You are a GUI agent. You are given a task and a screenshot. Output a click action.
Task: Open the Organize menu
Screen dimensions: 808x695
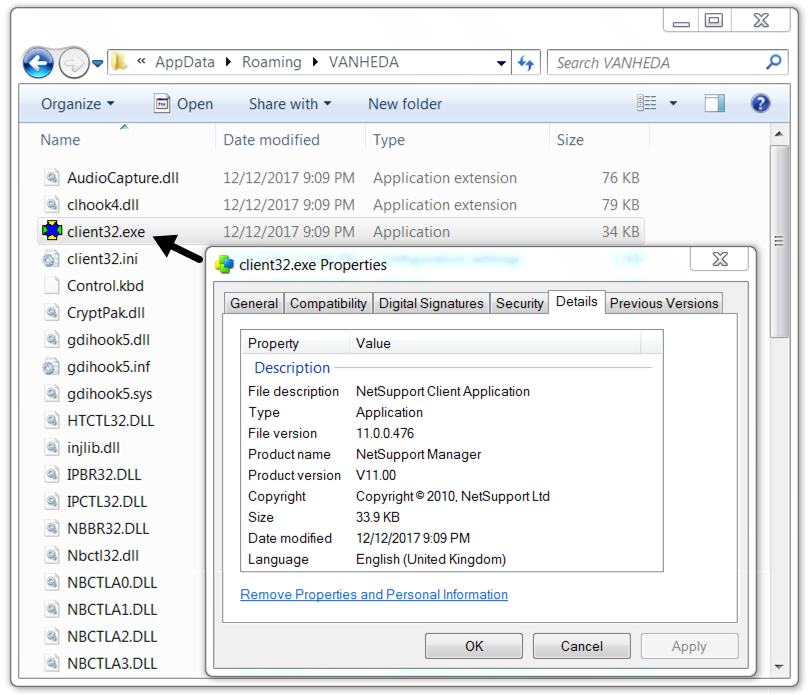(x=77, y=104)
